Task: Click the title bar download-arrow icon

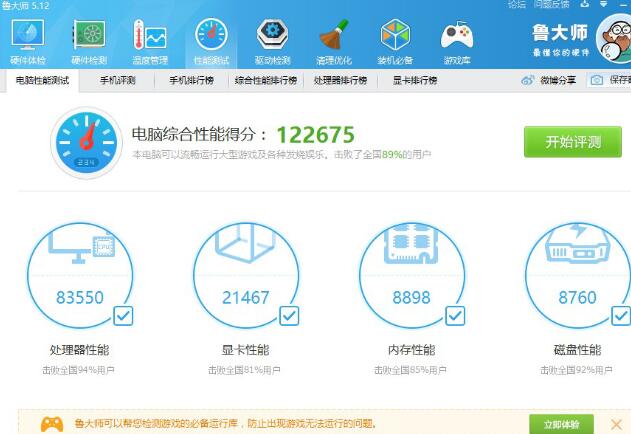Action: tap(585, 4)
